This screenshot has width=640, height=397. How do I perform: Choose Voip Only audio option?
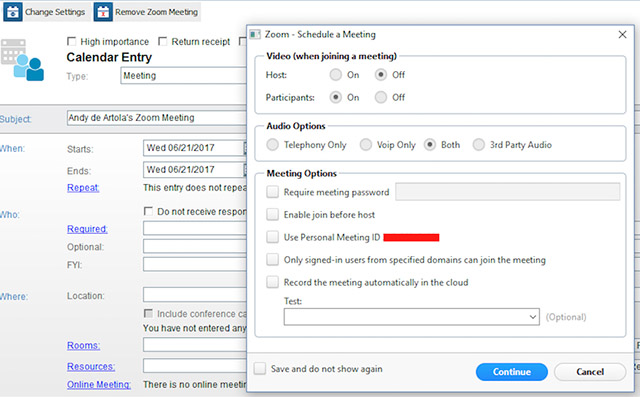click(x=366, y=145)
